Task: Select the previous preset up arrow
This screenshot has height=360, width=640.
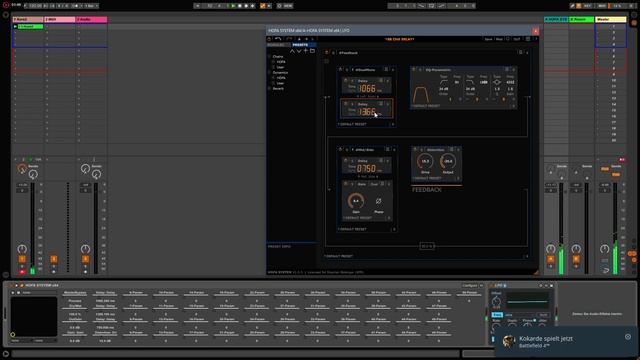Action: tap(292, 51)
